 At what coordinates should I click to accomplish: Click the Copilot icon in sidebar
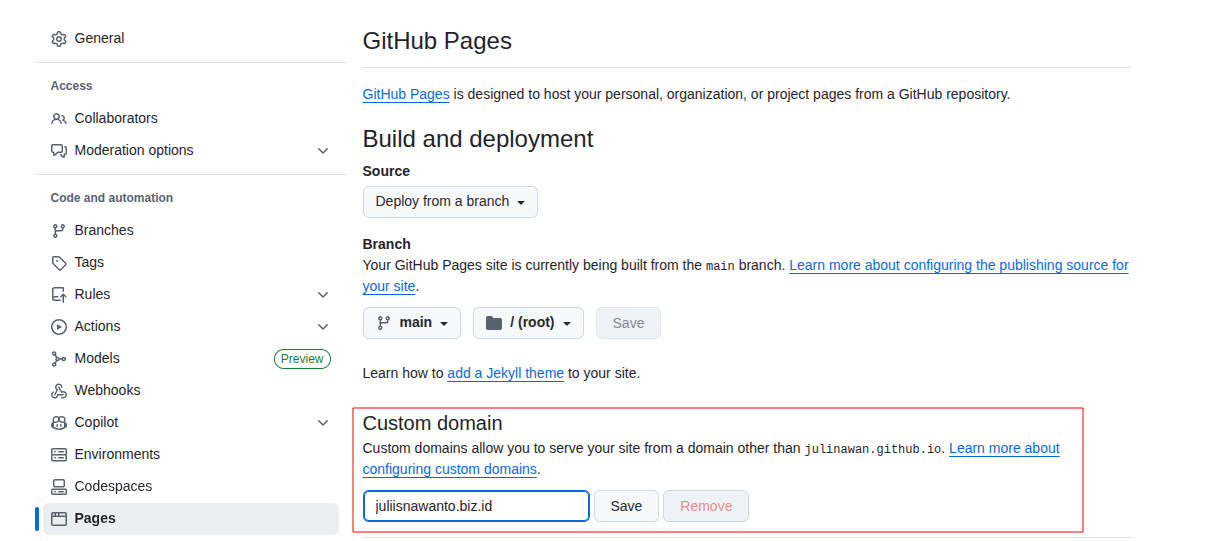58,422
